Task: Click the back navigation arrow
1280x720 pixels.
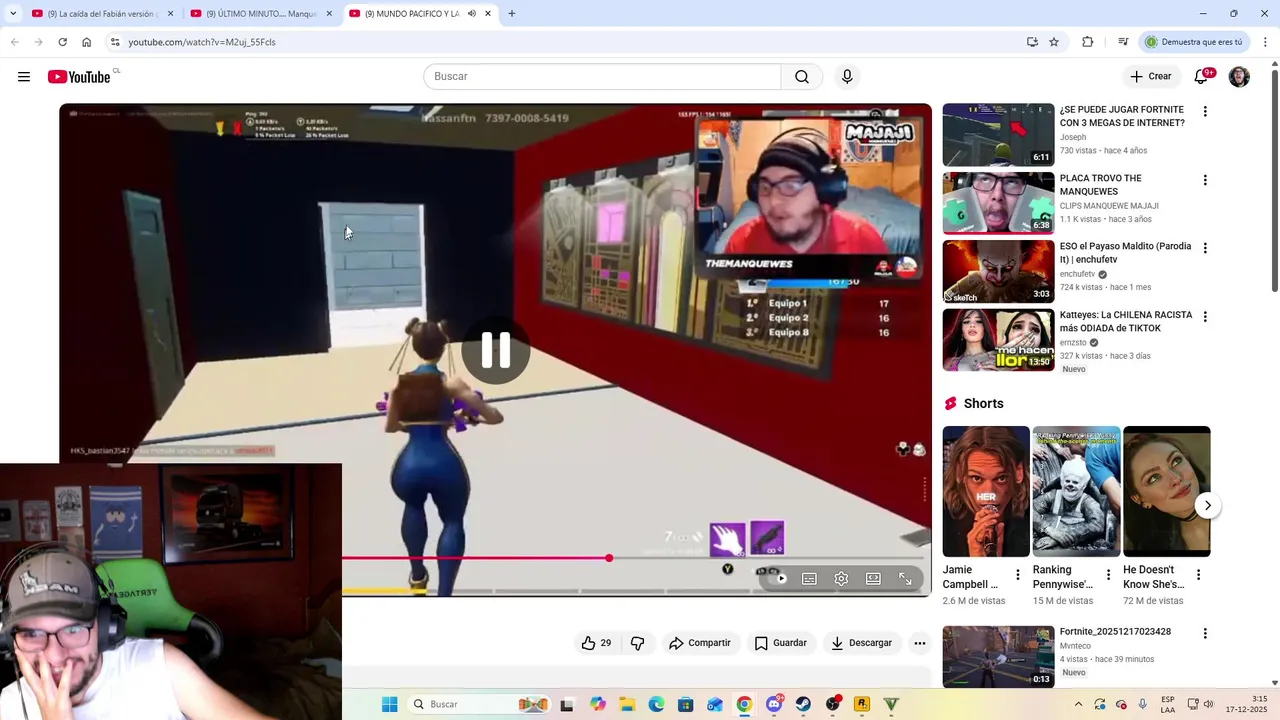Action: pyautogui.click(x=14, y=42)
